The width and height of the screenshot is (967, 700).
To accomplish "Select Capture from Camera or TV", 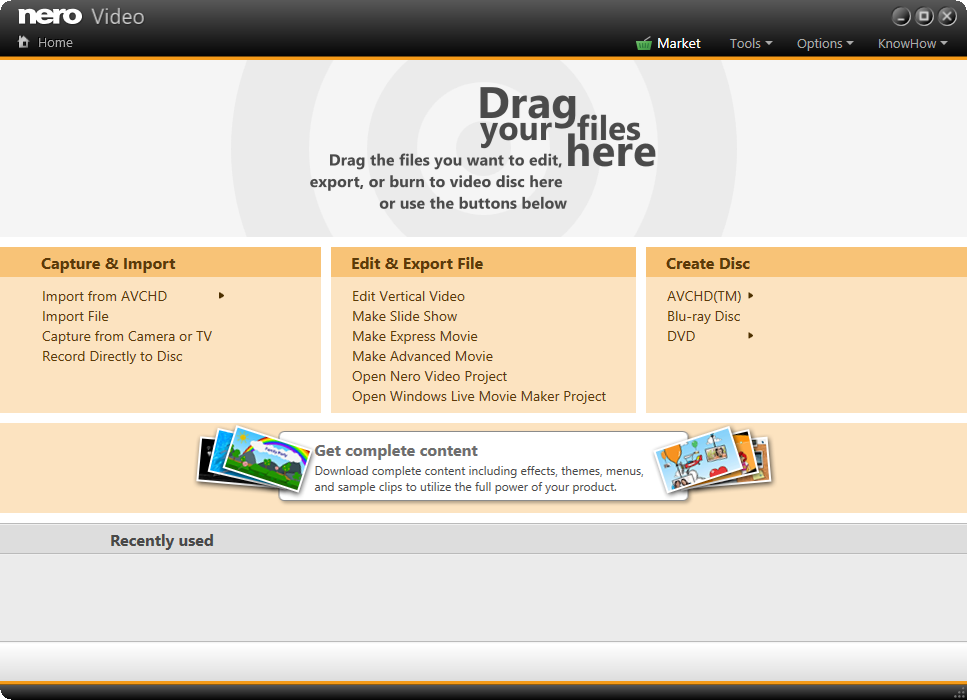I will tap(127, 336).
